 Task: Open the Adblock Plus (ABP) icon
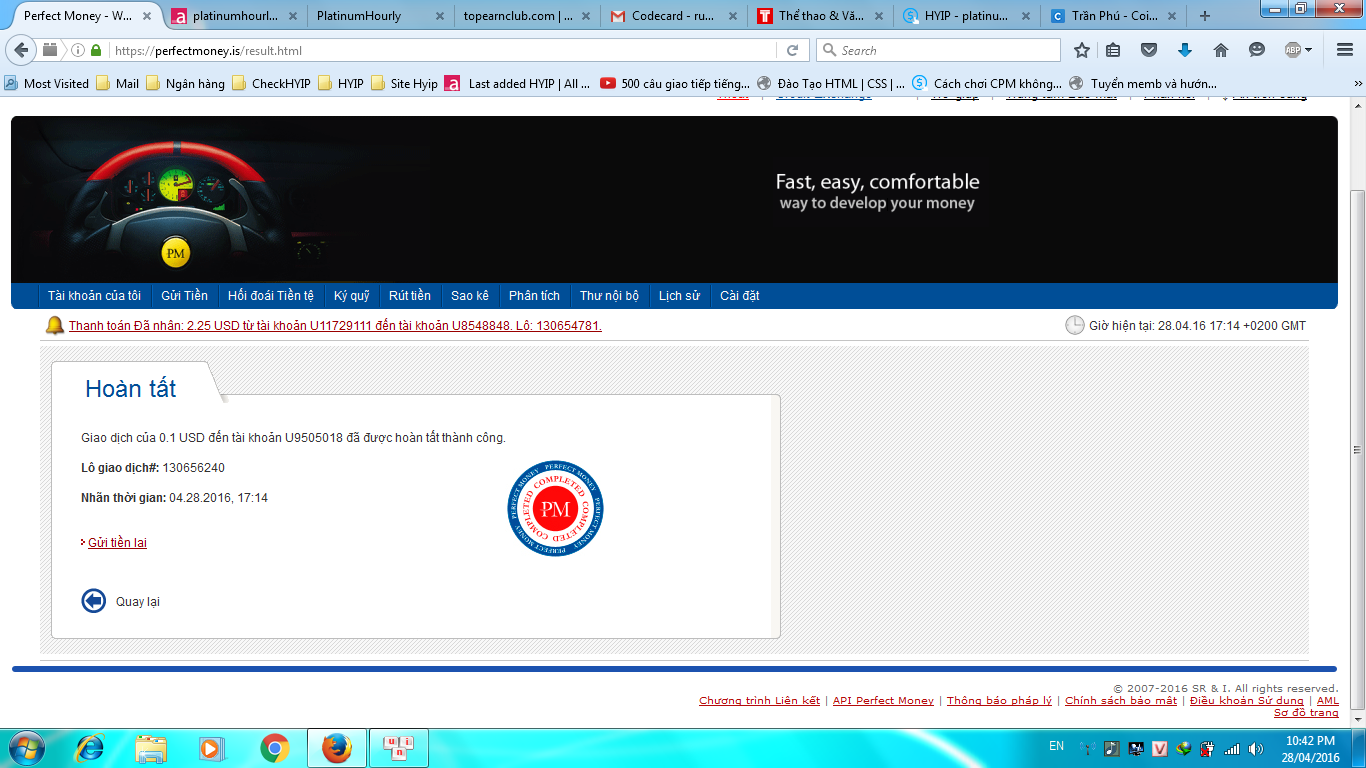[1292, 50]
